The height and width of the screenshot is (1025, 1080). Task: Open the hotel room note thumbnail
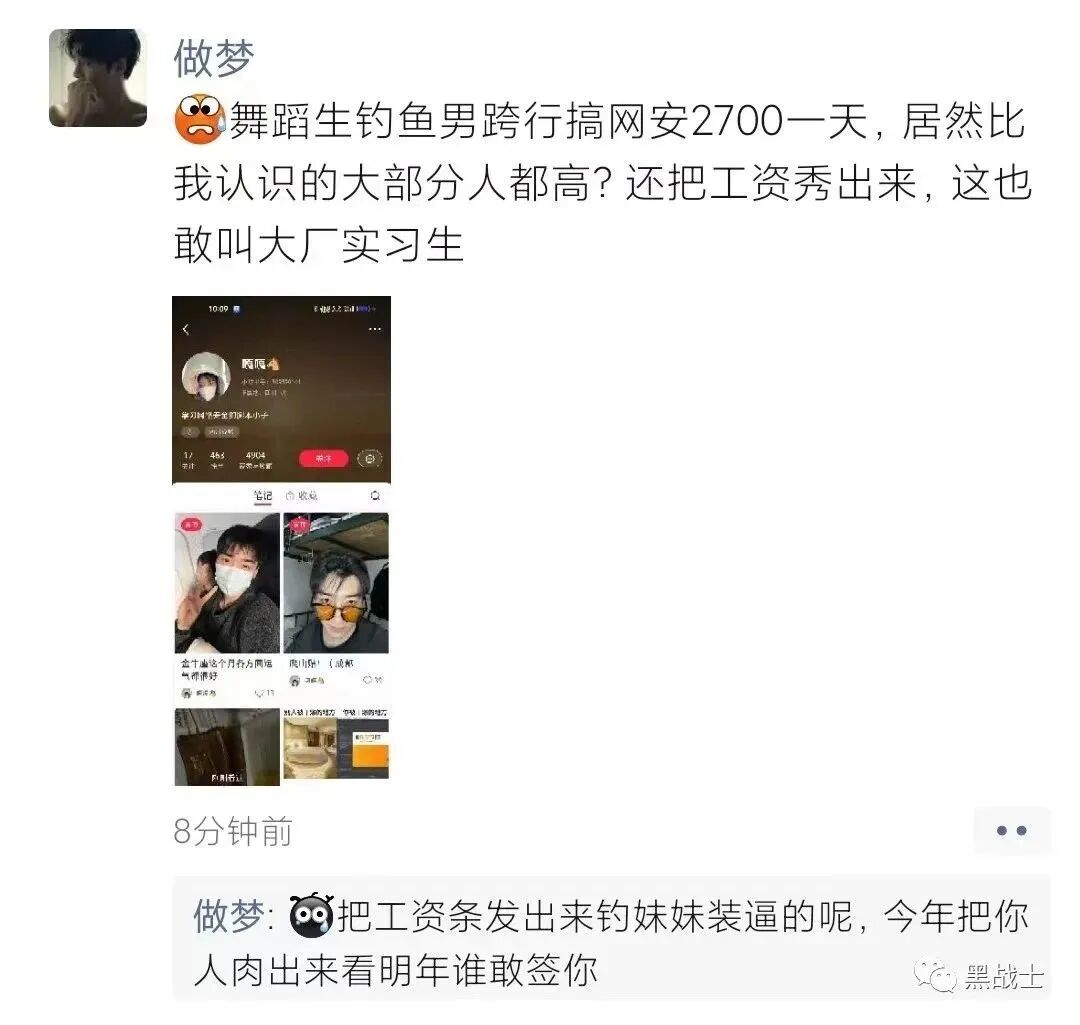click(x=336, y=746)
